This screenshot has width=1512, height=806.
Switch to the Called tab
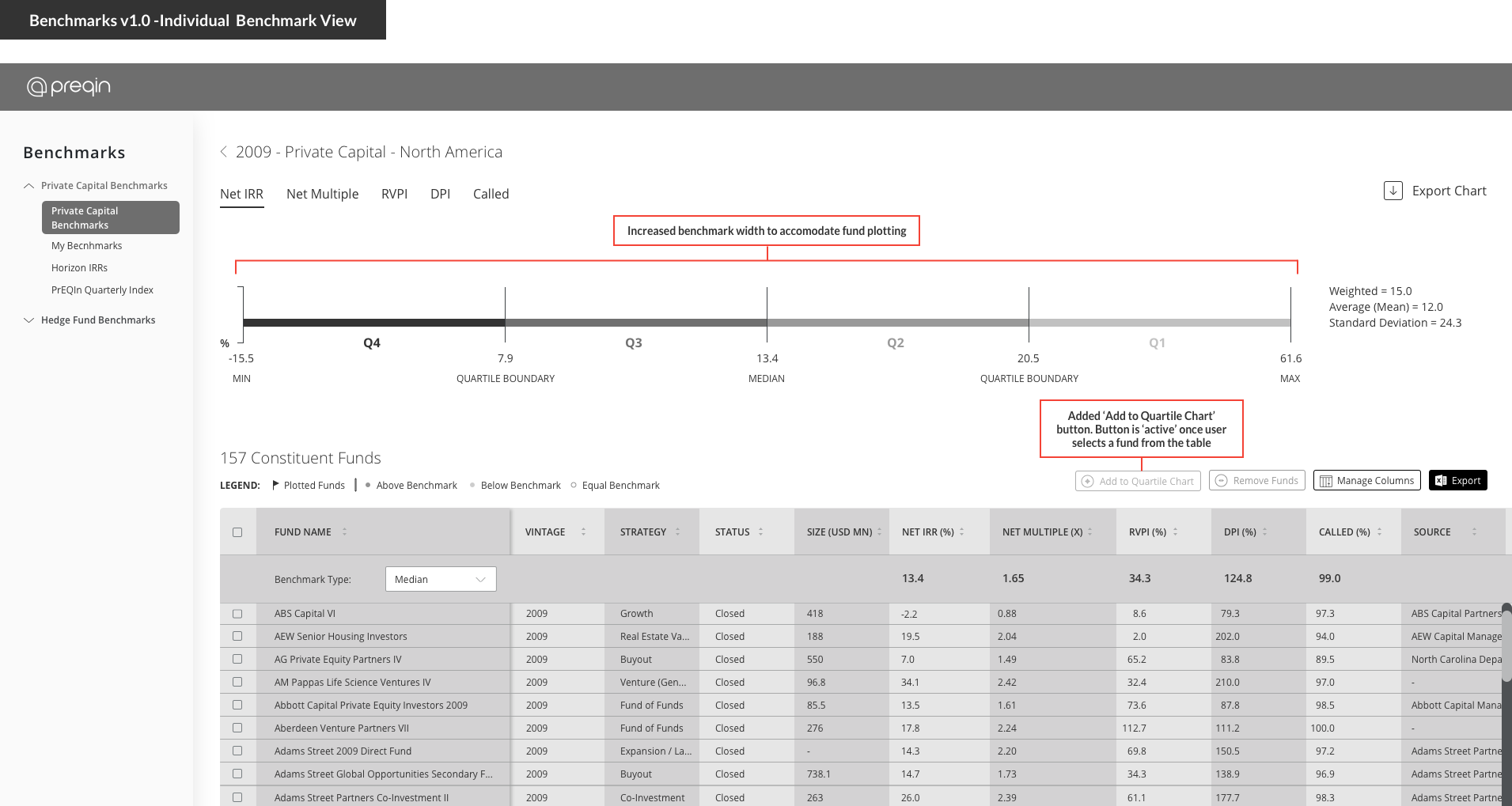click(491, 194)
